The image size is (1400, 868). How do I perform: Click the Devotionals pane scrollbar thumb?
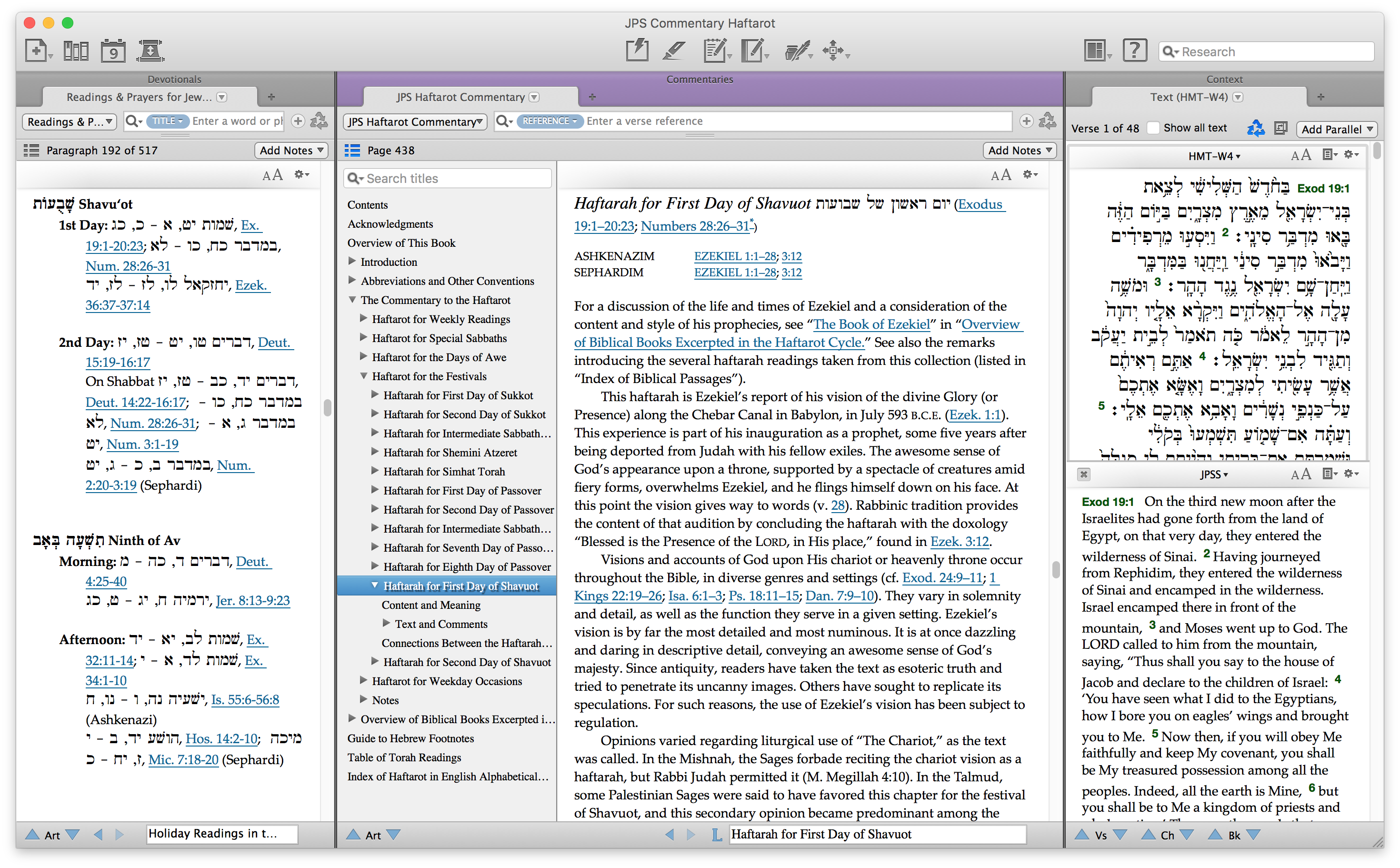(327, 408)
